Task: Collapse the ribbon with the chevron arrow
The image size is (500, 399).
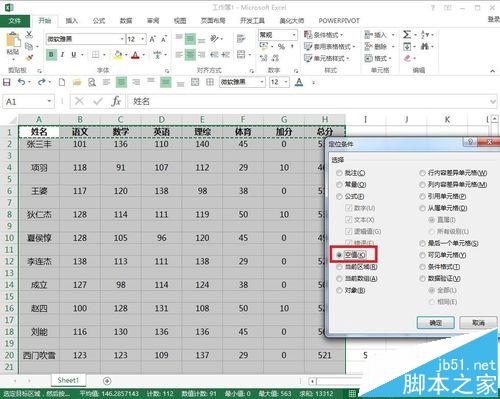Action: (x=492, y=71)
